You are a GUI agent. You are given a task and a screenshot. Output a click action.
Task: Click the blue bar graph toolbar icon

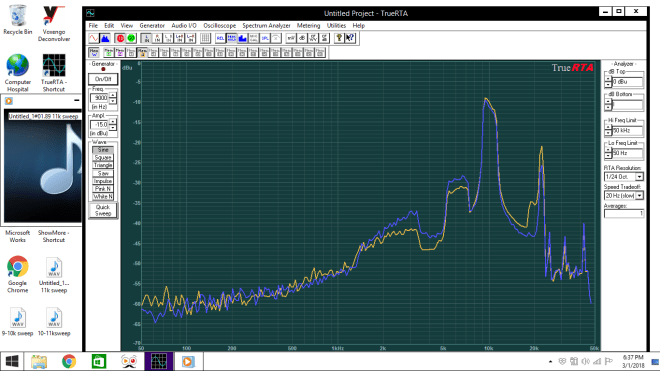pos(242,38)
